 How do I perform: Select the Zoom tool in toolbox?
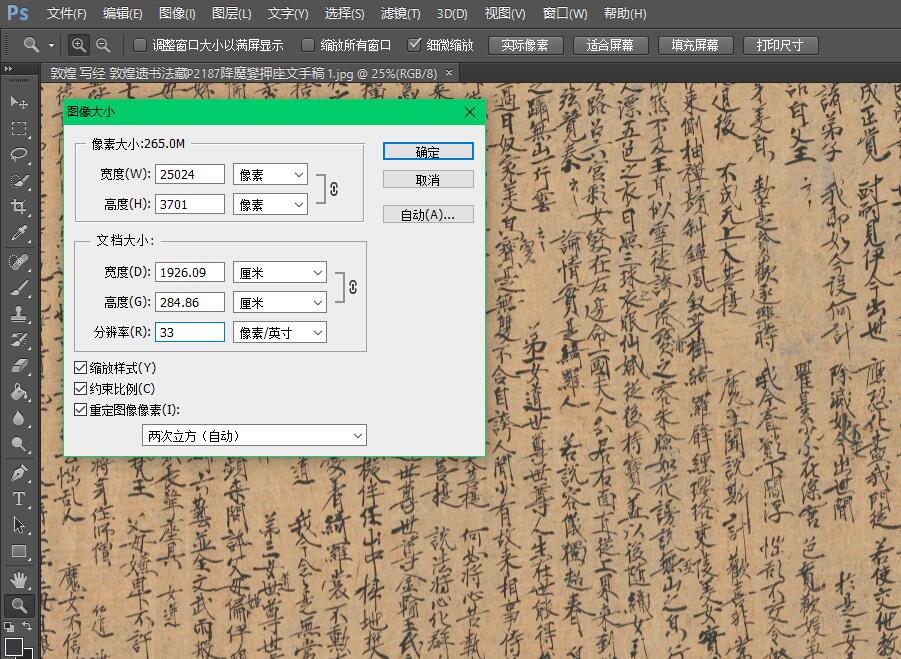click(x=18, y=605)
